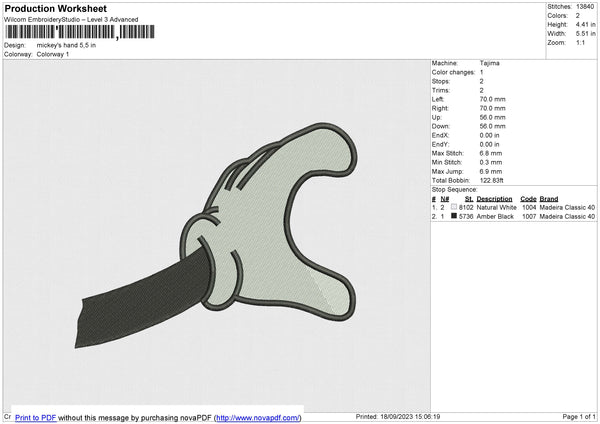Click the 'Description' column header

[494, 199]
